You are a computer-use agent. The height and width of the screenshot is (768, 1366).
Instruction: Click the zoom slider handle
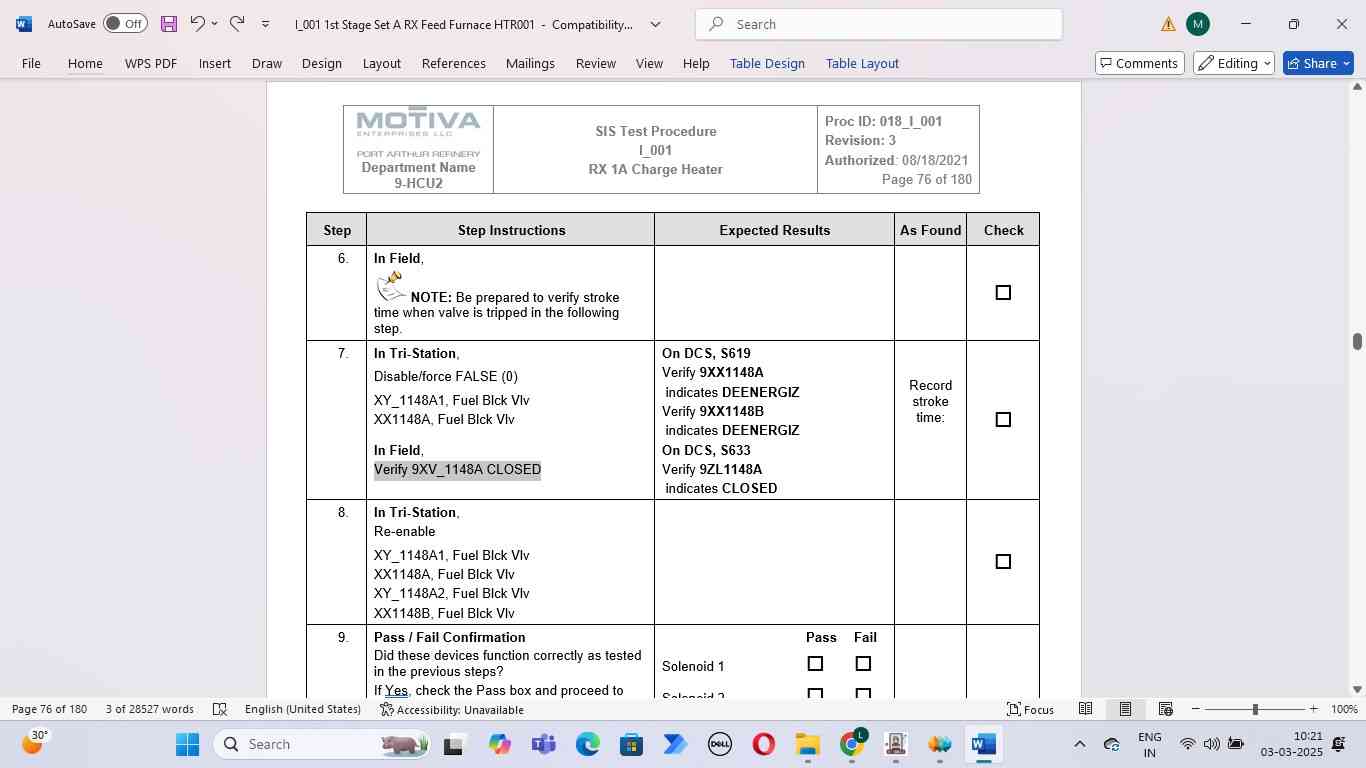tap(1255, 709)
